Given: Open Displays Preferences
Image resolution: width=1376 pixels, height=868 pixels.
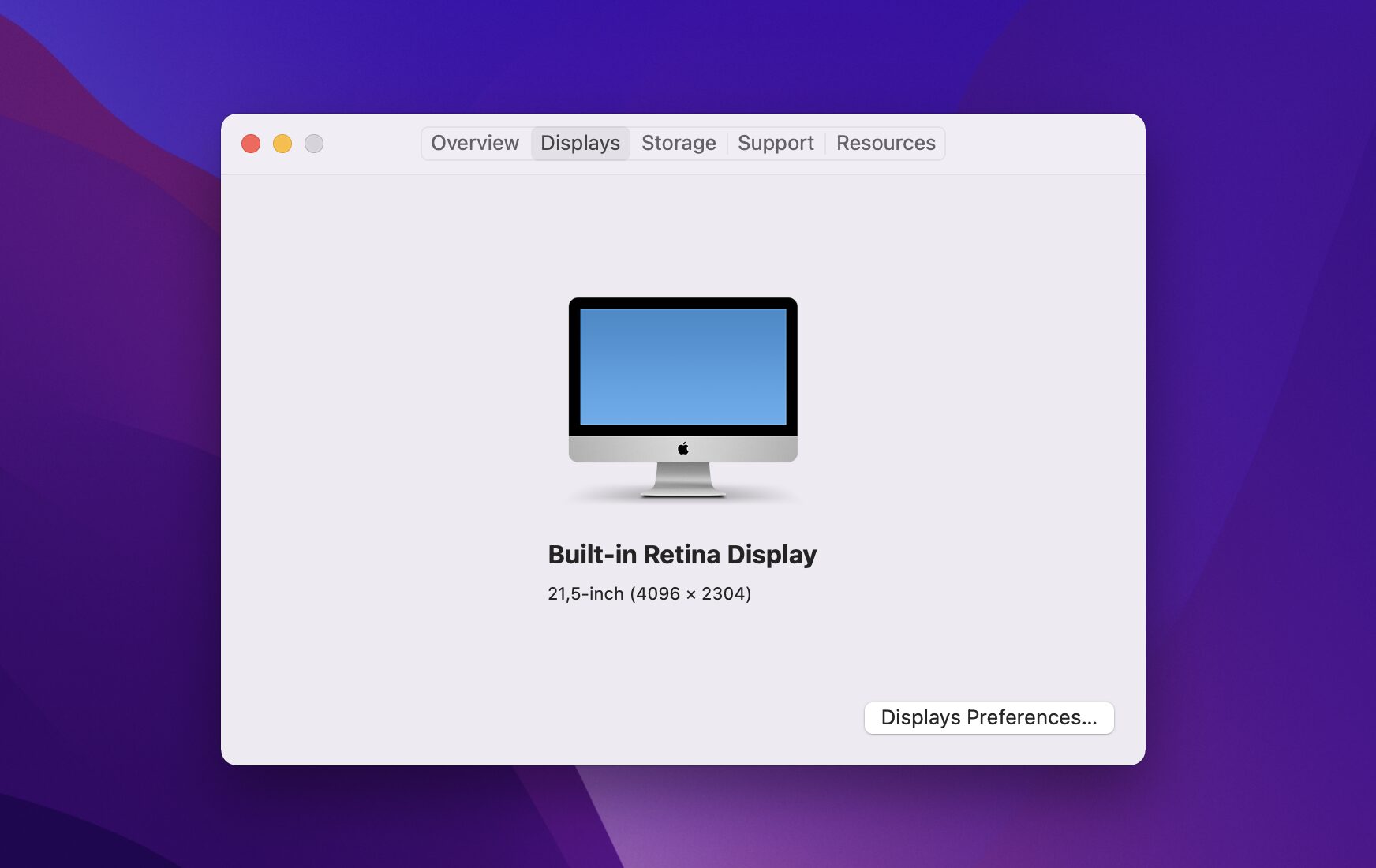Looking at the screenshot, I should [989, 717].
